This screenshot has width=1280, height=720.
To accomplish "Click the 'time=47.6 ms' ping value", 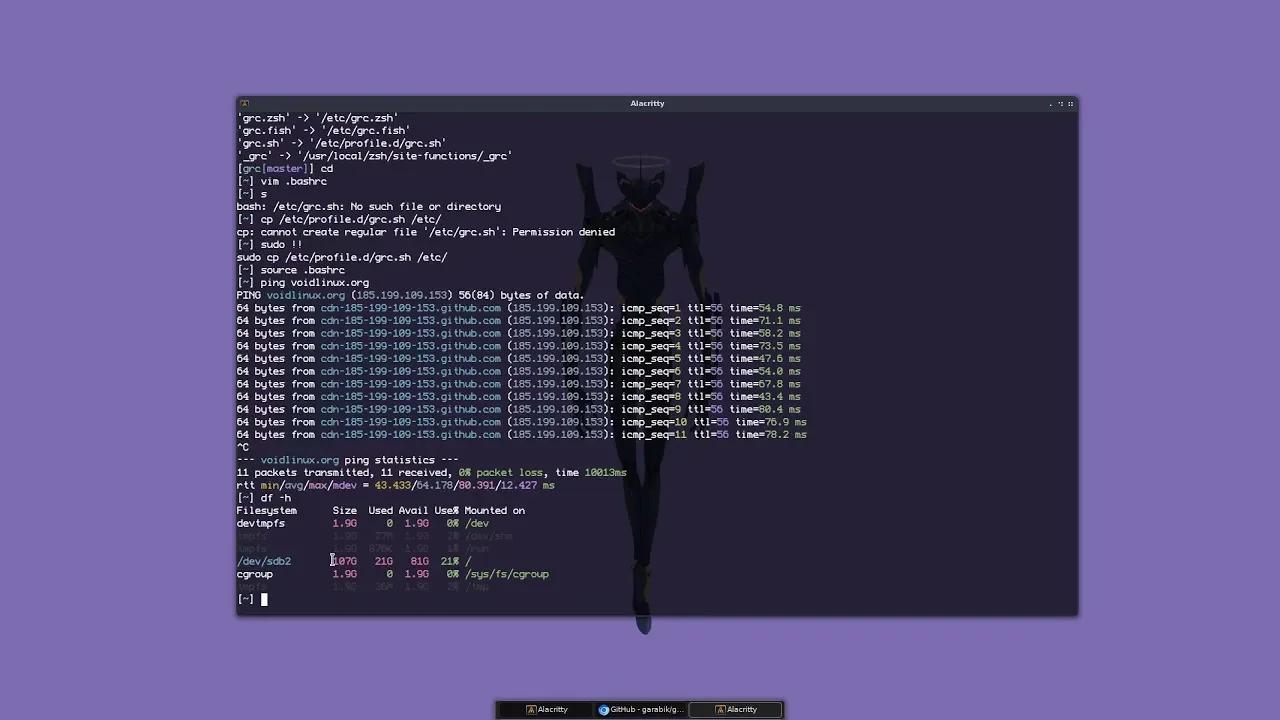I will pyautogui.click(x=765, y=359).
